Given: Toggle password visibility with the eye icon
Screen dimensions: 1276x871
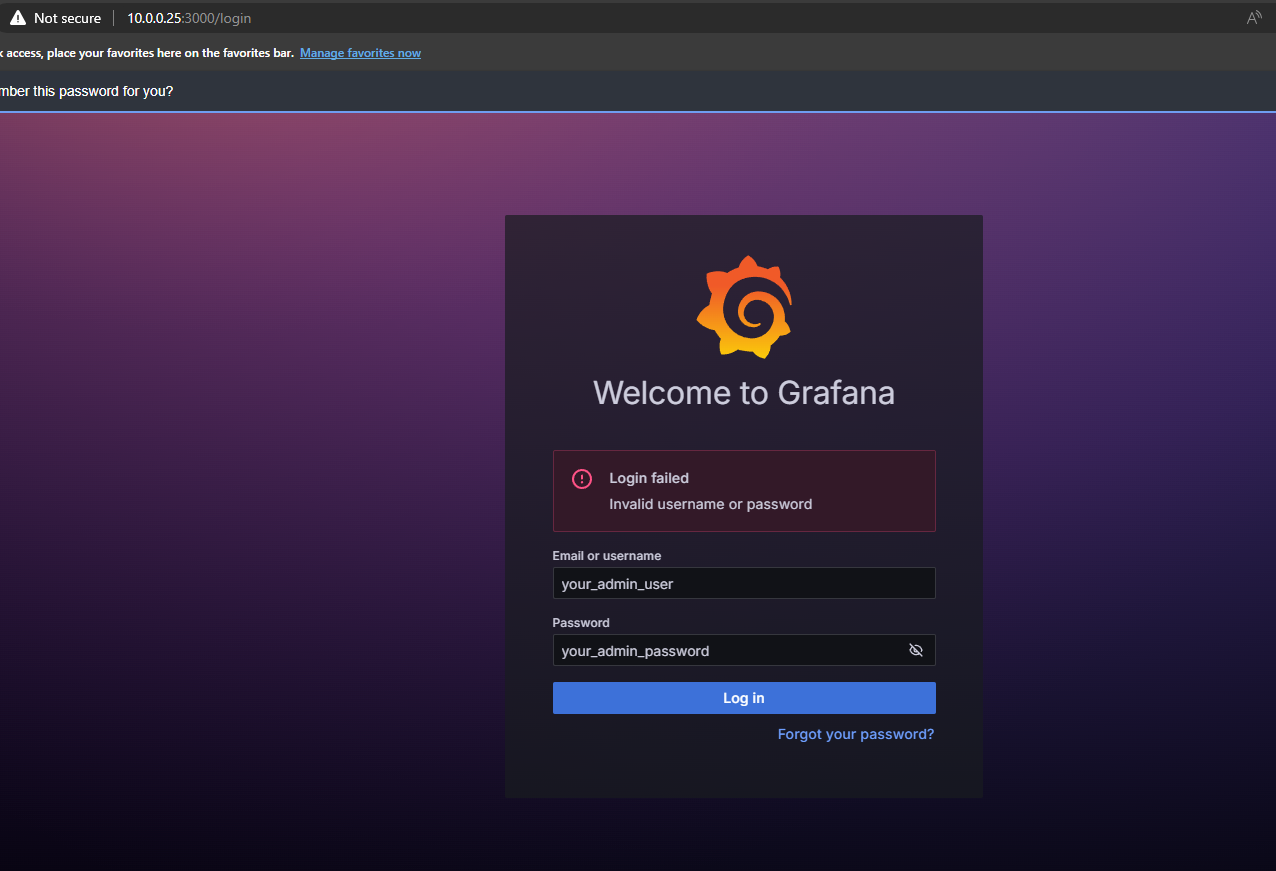Looking at the screenshot, I should coord(915,650).
